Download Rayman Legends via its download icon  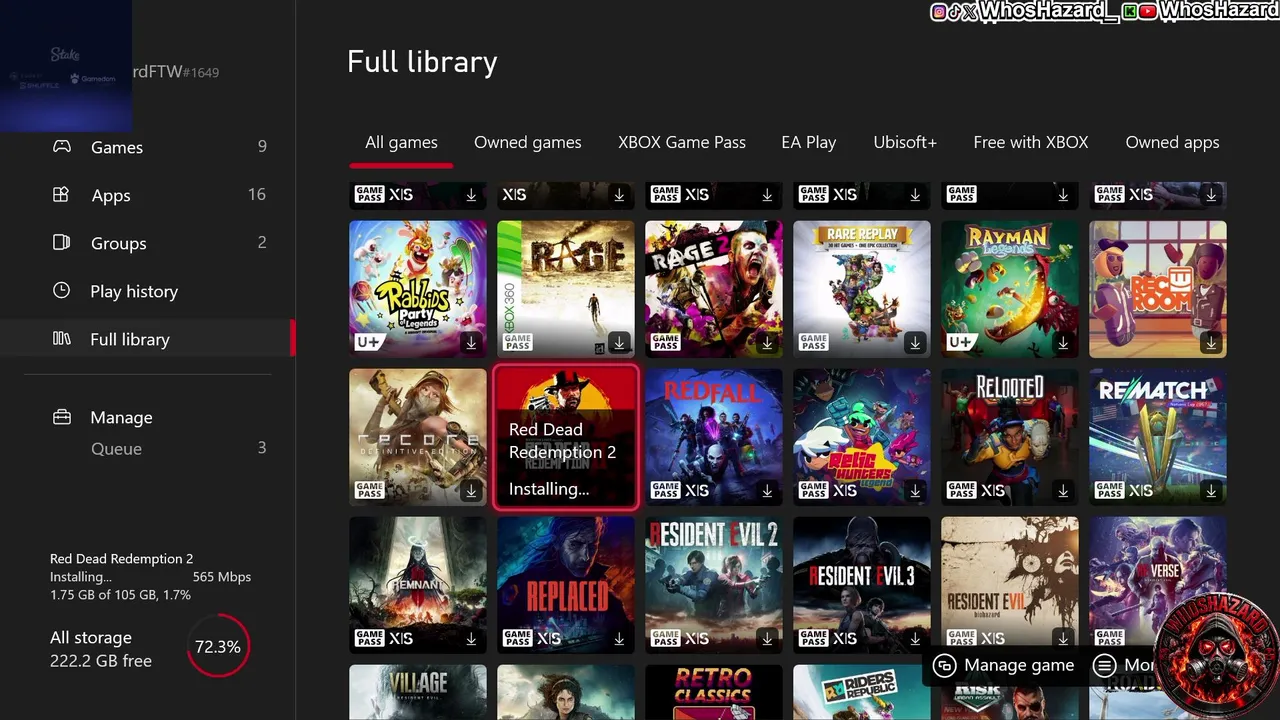1063,343
